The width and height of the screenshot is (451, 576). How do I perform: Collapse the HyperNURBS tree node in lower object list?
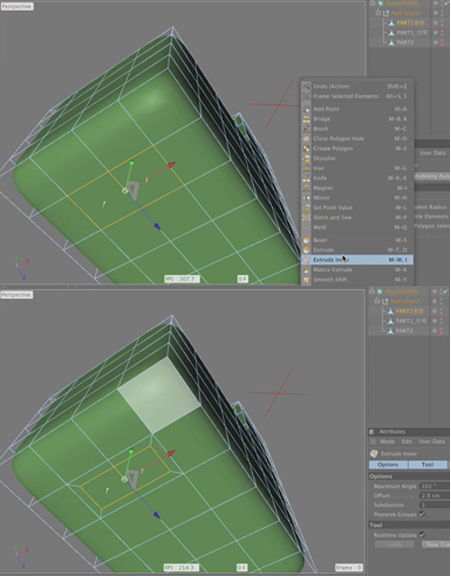[x=372, y=292]
